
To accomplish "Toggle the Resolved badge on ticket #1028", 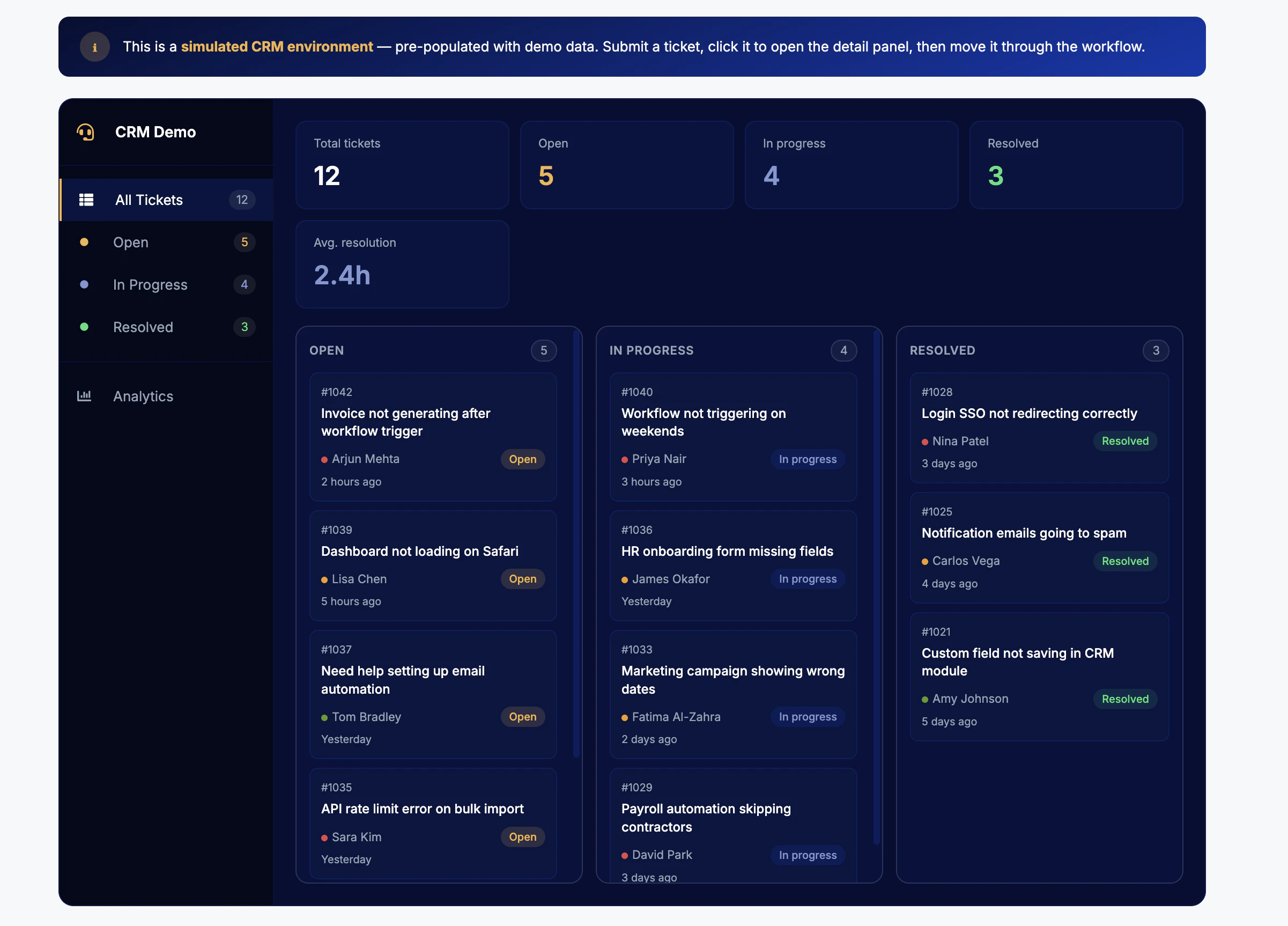I will [1125, 441].
